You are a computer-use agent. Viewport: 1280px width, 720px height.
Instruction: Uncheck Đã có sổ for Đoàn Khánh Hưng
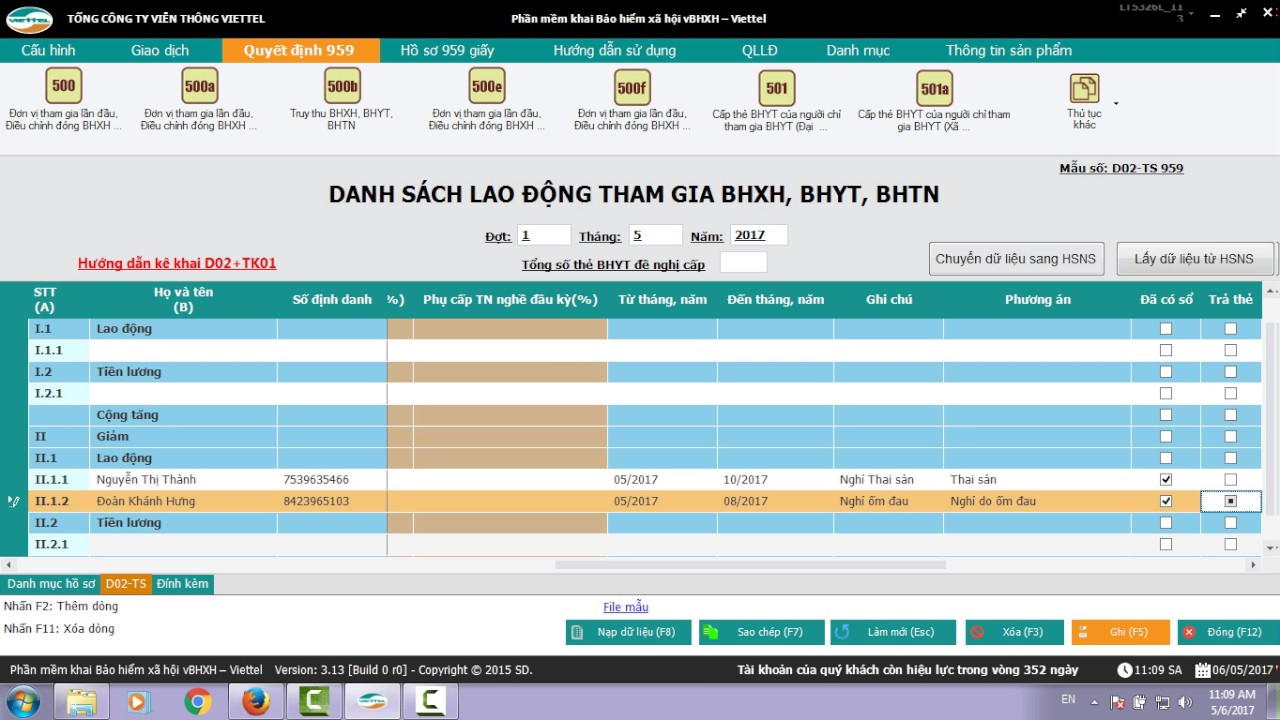[1165, 501]
